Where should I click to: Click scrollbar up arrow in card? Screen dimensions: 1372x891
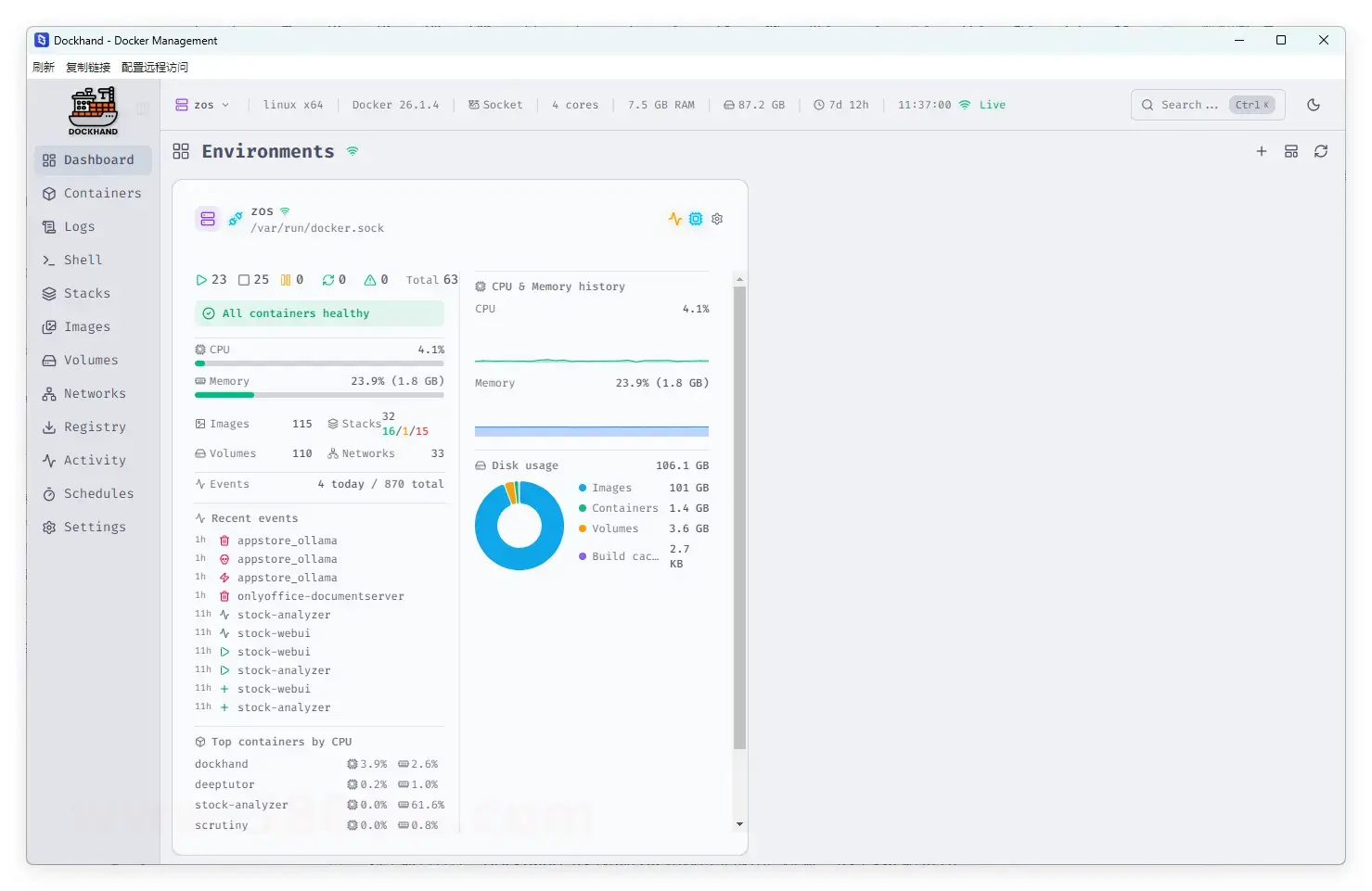(739, 279)
